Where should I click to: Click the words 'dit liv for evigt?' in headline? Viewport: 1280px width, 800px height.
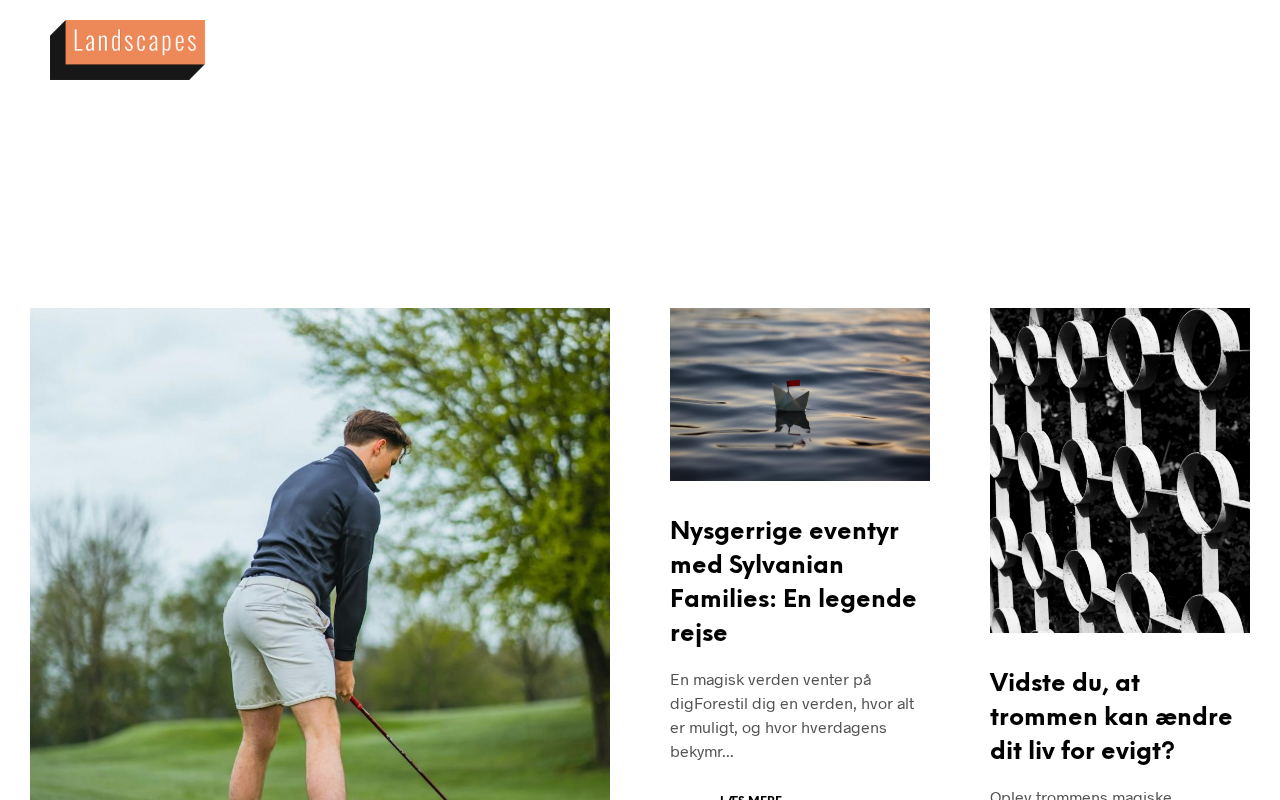click(1082, 751)
